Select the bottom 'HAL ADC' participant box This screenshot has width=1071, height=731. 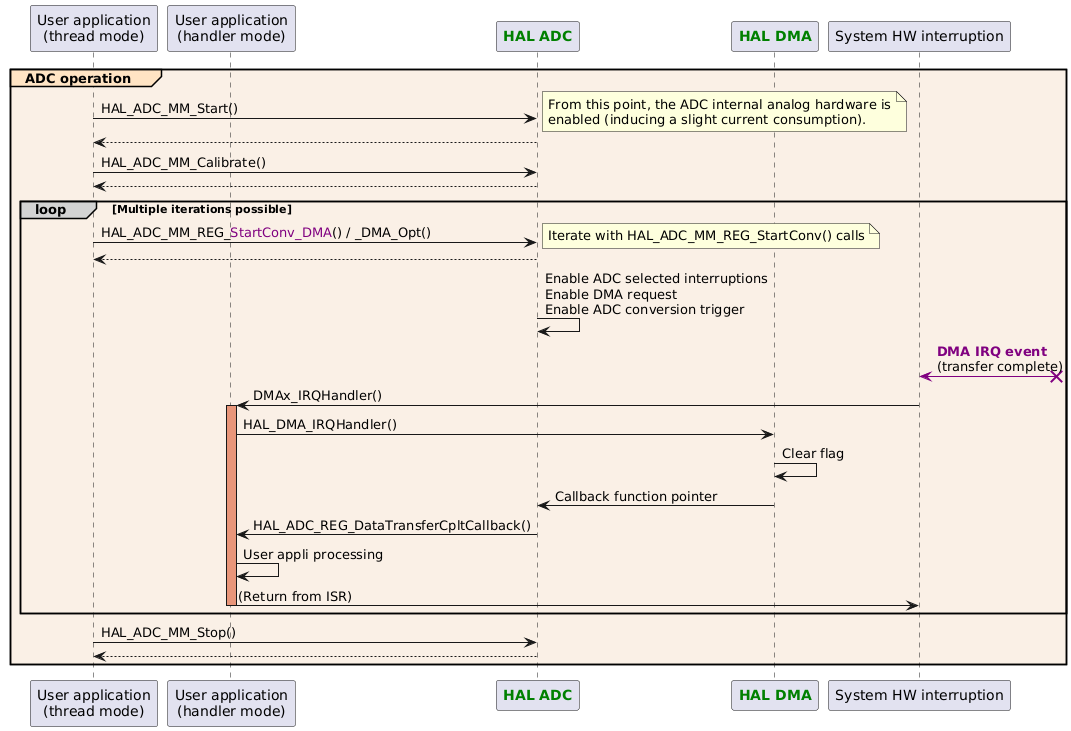coord(538,695)
